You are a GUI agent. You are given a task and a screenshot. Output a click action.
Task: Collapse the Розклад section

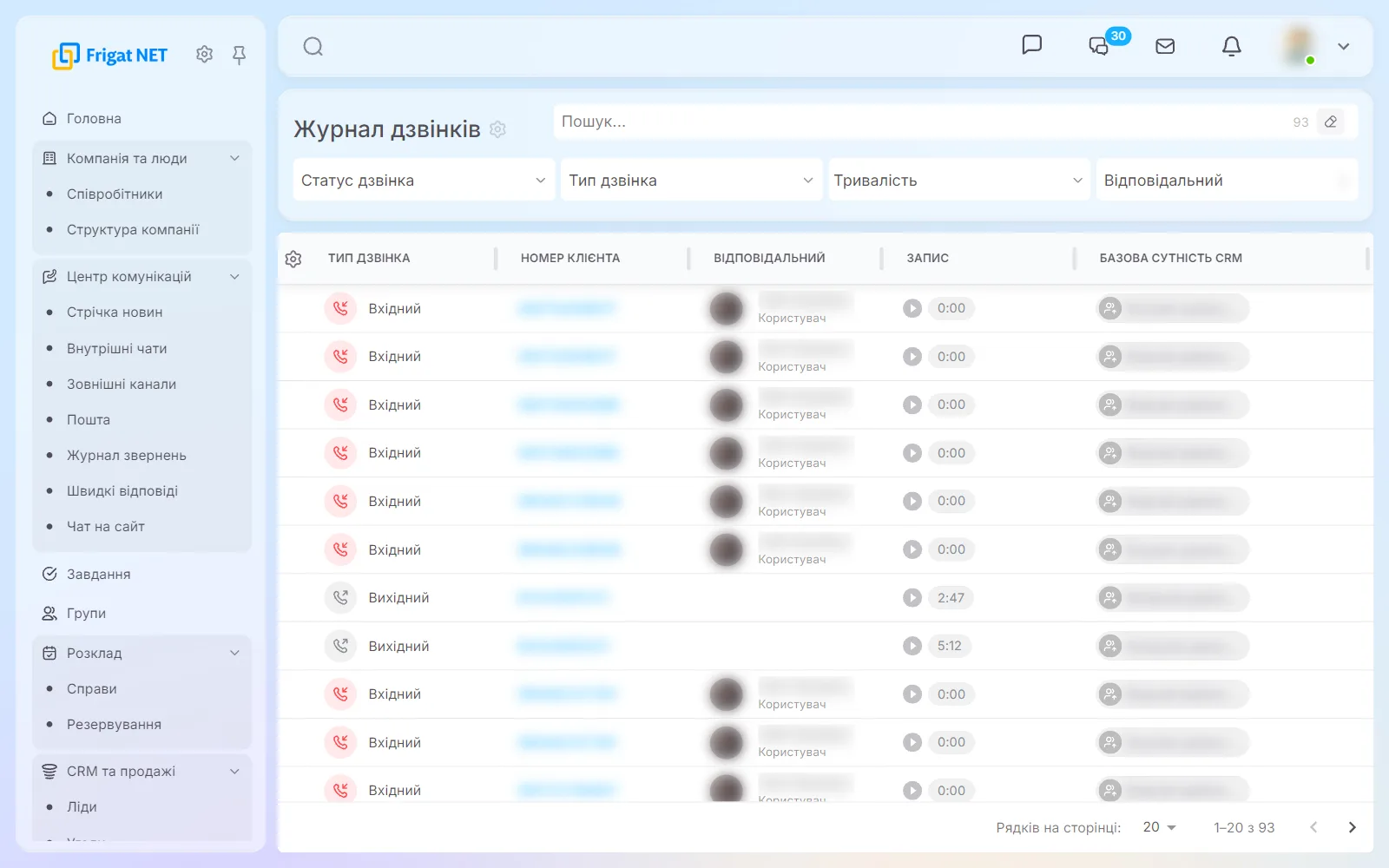point(234,654)
